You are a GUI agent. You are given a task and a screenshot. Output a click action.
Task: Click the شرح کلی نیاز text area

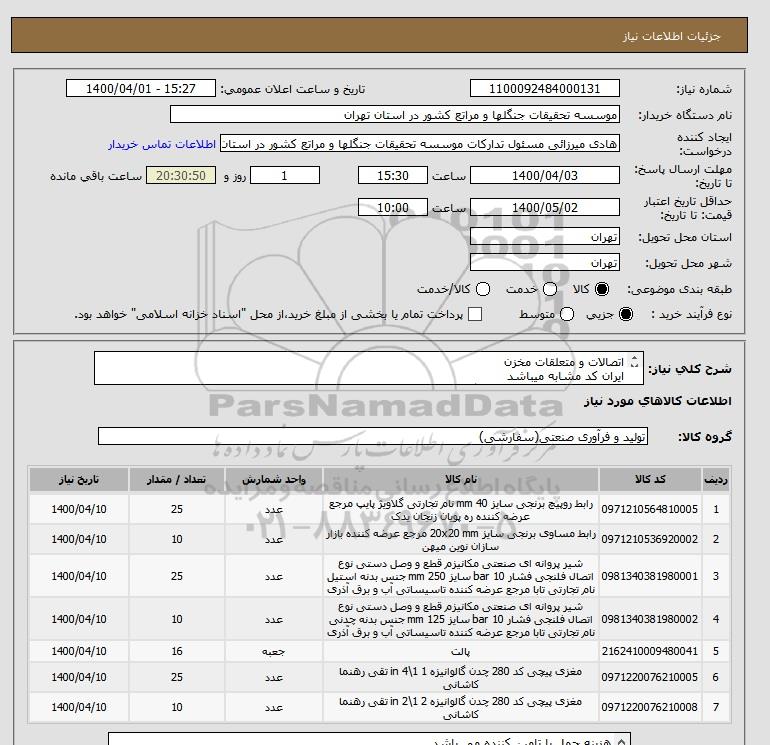369,368
